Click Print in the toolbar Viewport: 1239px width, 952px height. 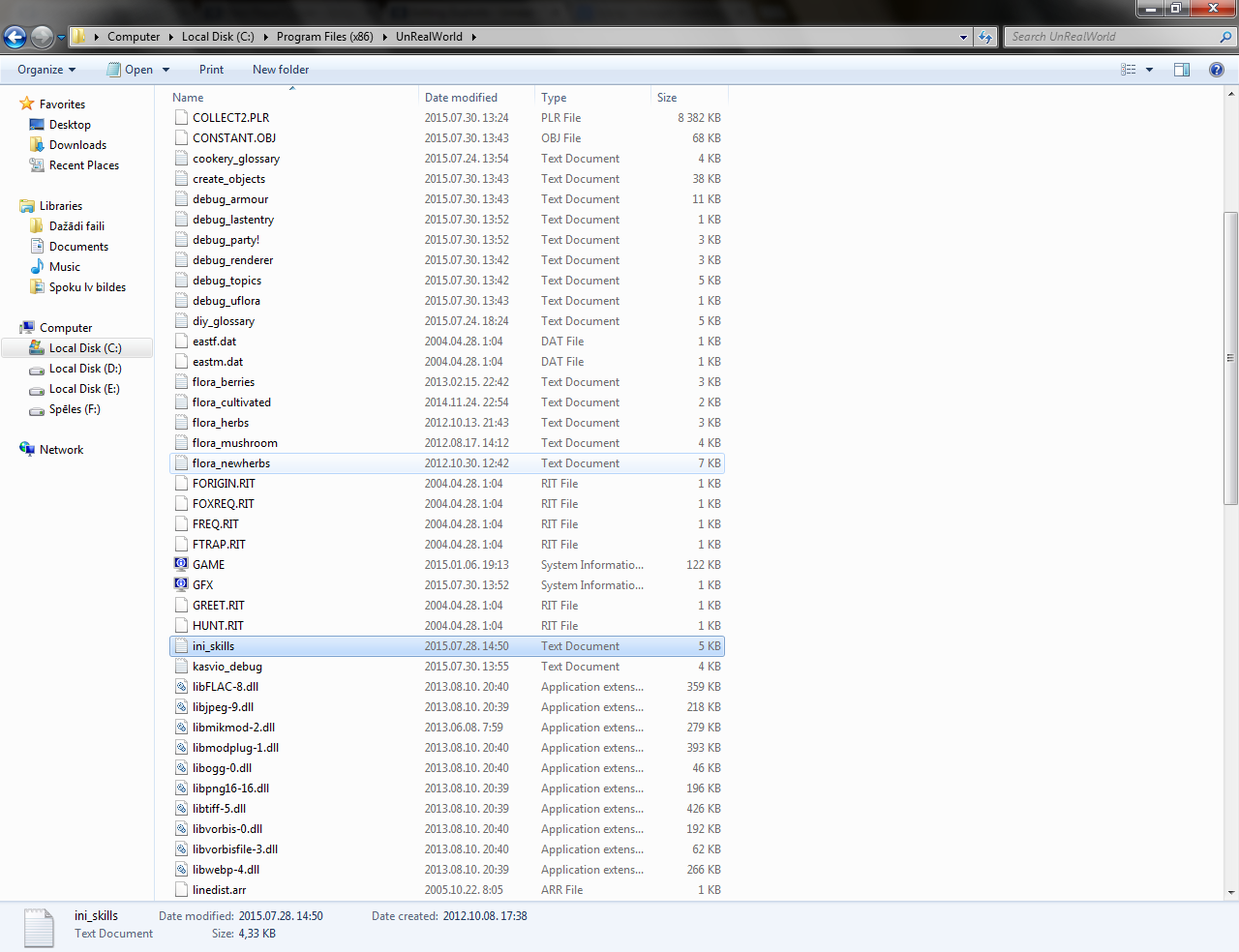pyautogui.click(x=211, y=70)
